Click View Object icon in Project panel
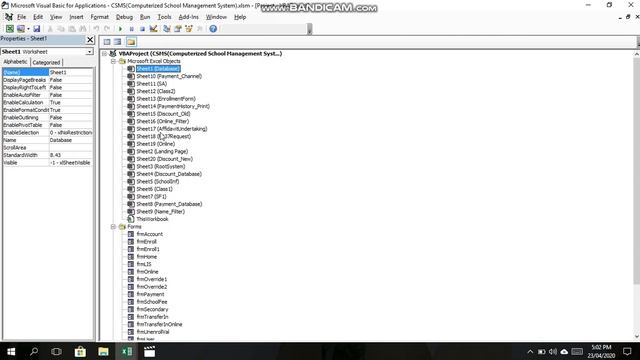Image resolution: width=640 pixels, height=360 pixels. pos(118,42)
